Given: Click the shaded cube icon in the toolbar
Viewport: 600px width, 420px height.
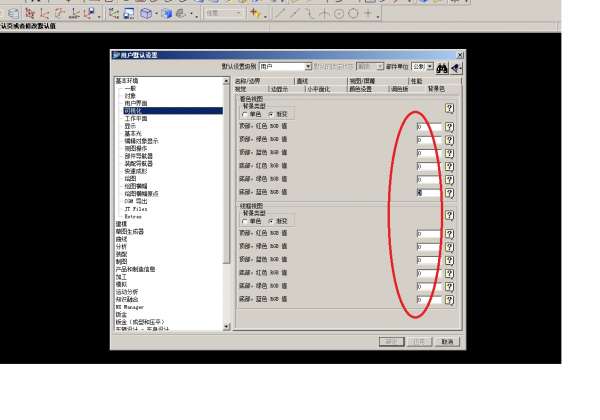Looking at the screenshot, I should click(146, 14).
